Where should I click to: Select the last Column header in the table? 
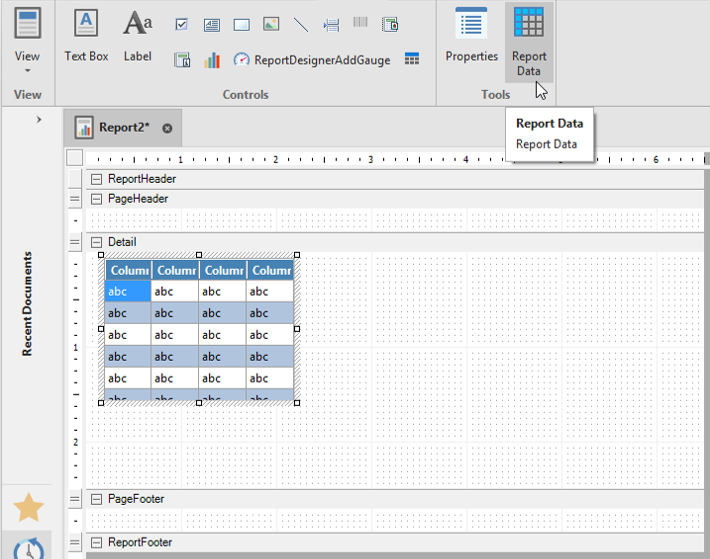271,270
